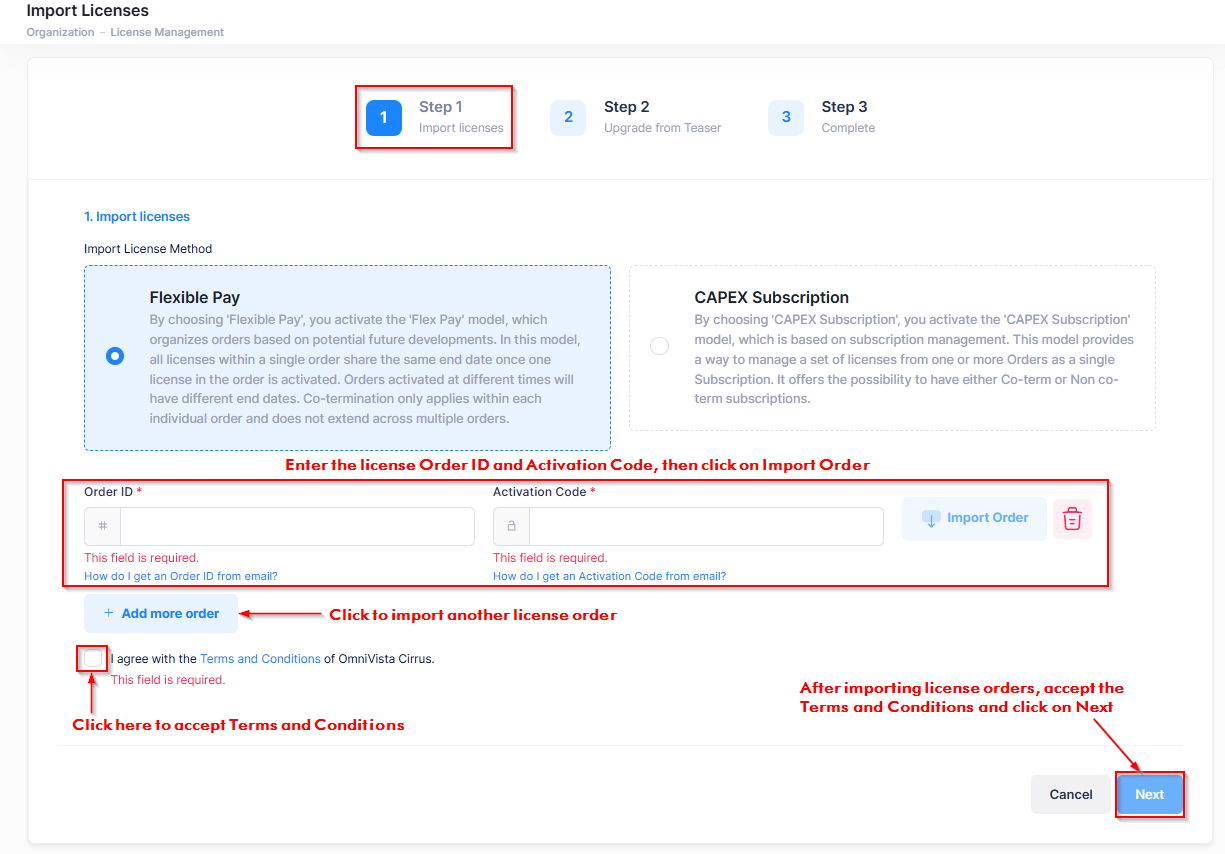Select the CAPEX Subscription radio button

[659, 346]
